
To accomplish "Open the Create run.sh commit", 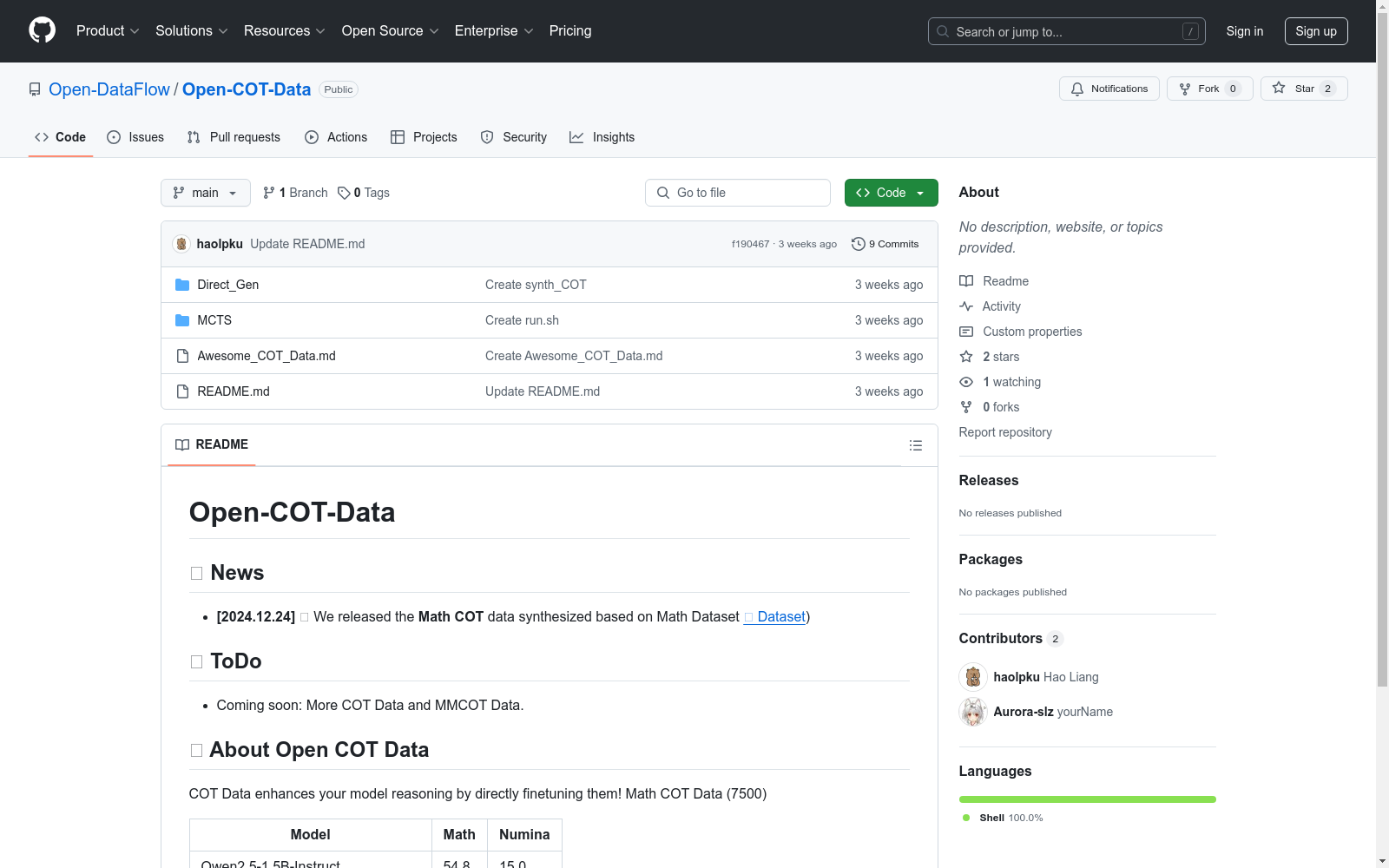I will [x=522, y=320].
